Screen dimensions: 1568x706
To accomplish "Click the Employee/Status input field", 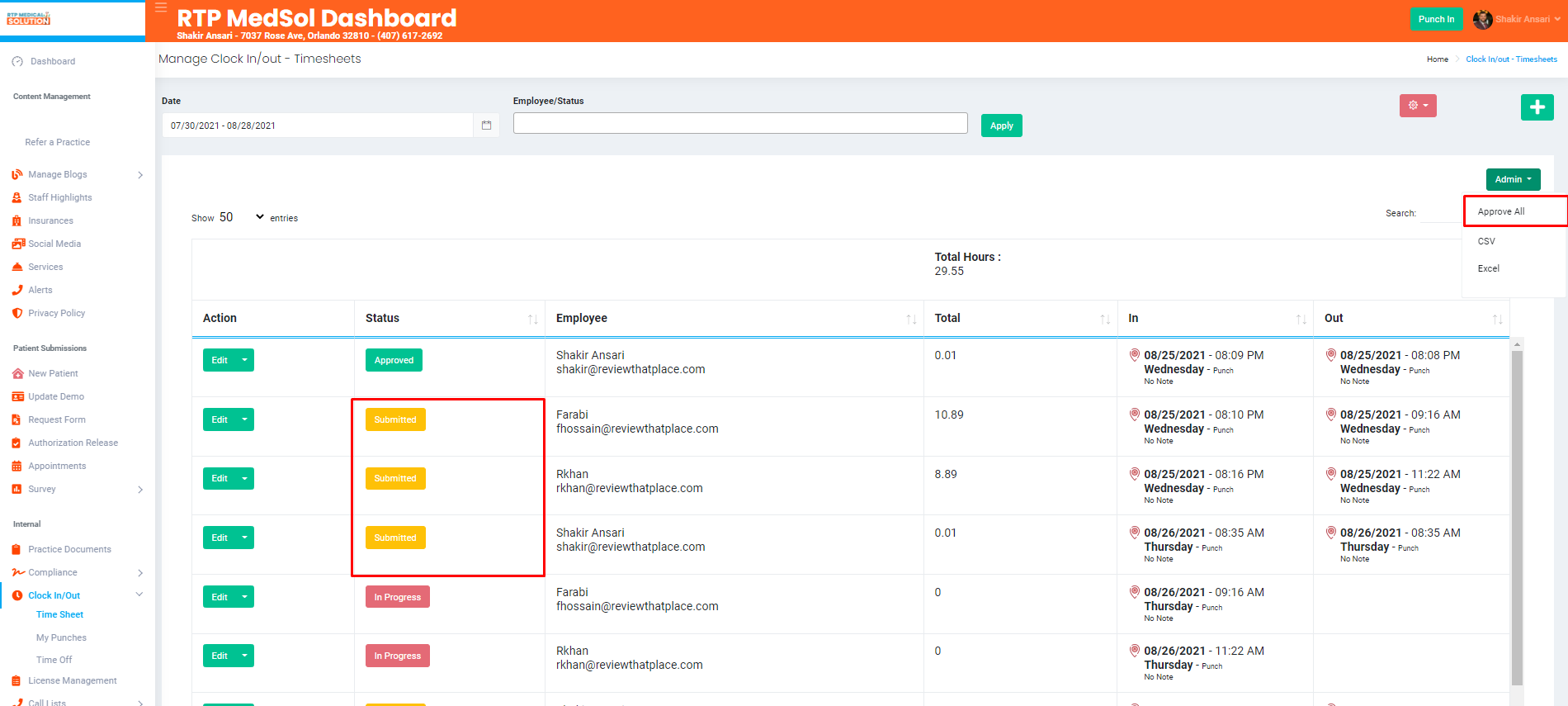I will [x=740, y=123].
